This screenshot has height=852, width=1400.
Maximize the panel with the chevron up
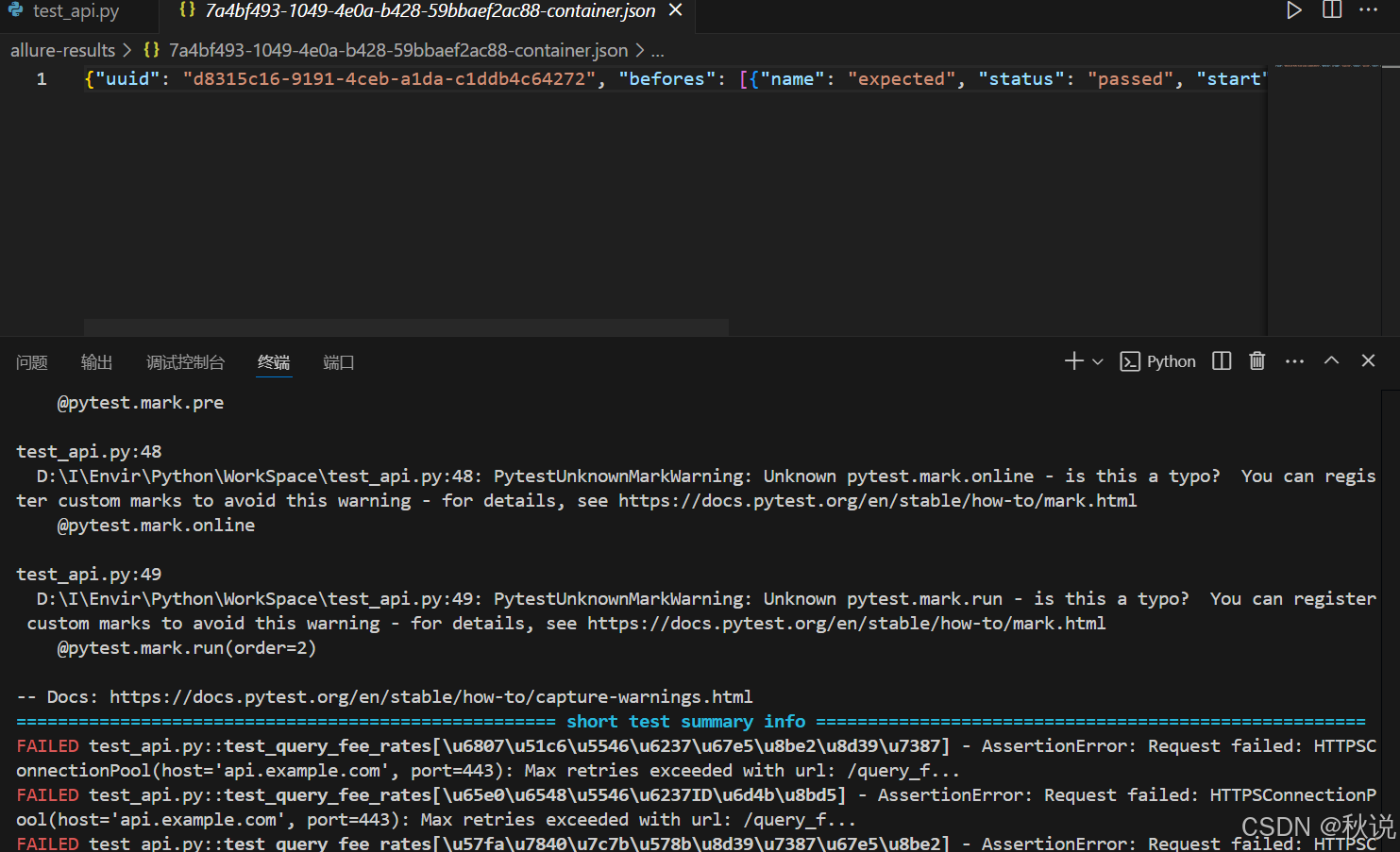pos(1331,360)
